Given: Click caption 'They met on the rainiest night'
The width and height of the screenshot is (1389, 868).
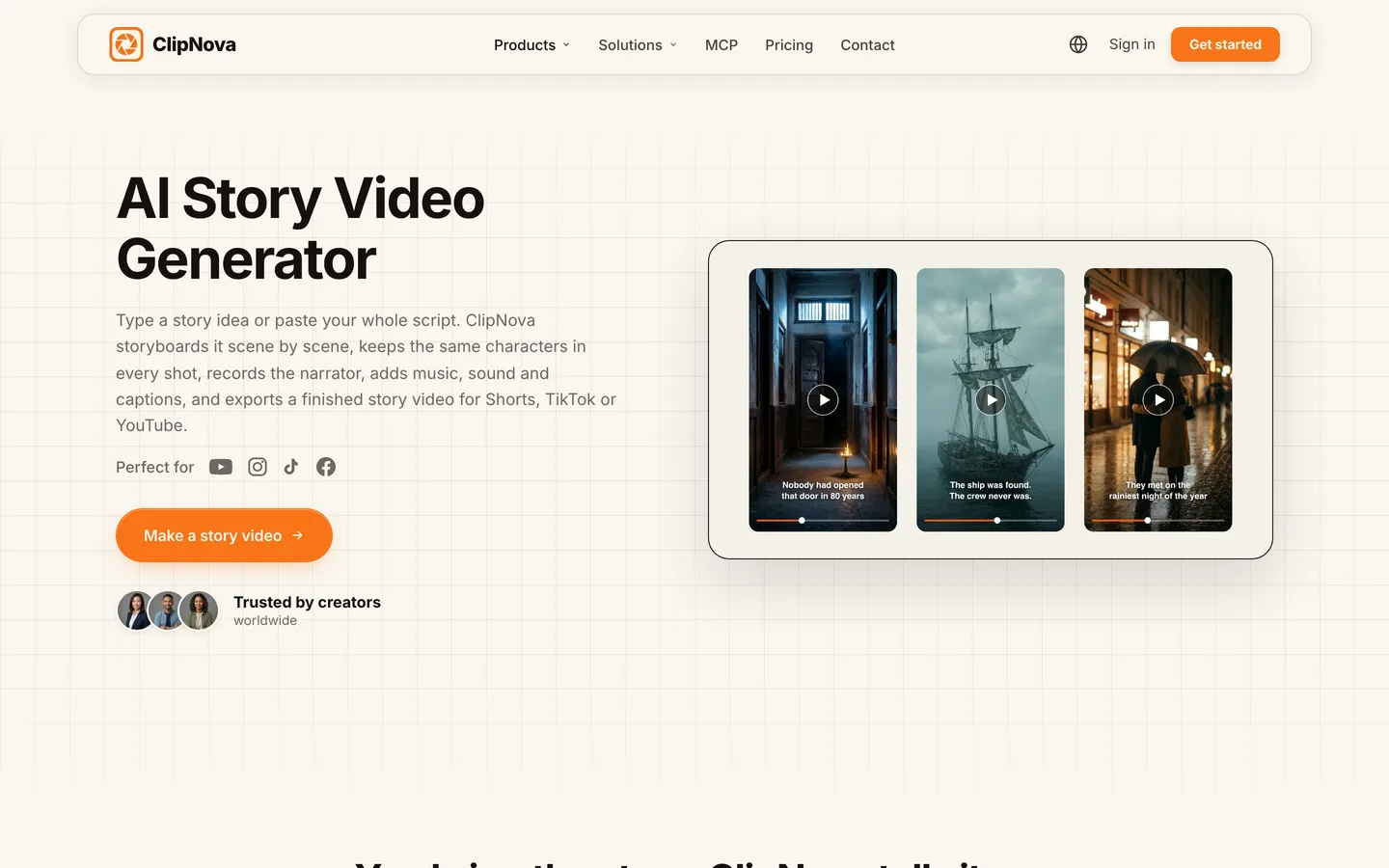Looking at the screenshot, I should (1158, 490).
